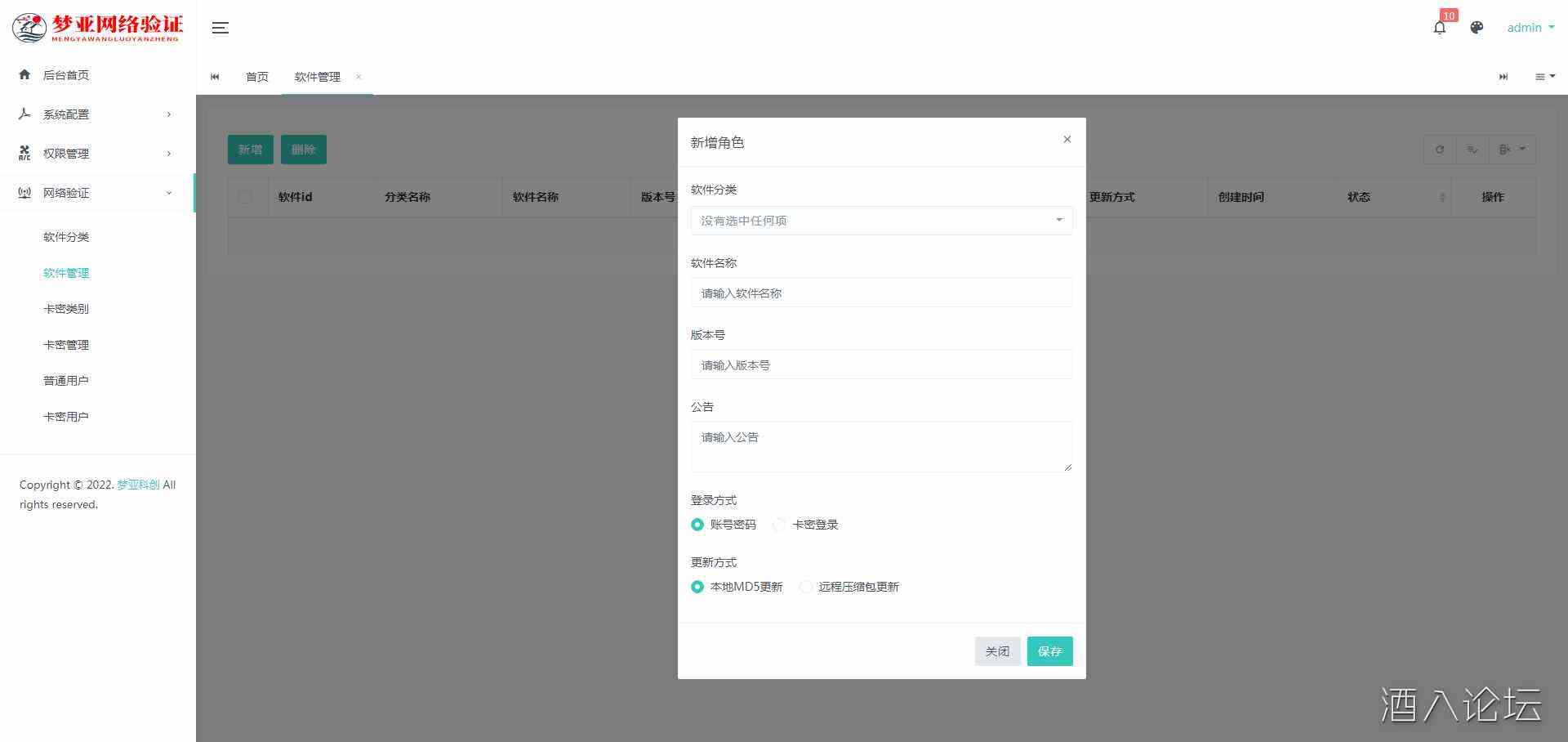The width and height of the screenshot is (1568, 742).
Task: Close the 新增角色 dialog with X
Action: 1067,140
